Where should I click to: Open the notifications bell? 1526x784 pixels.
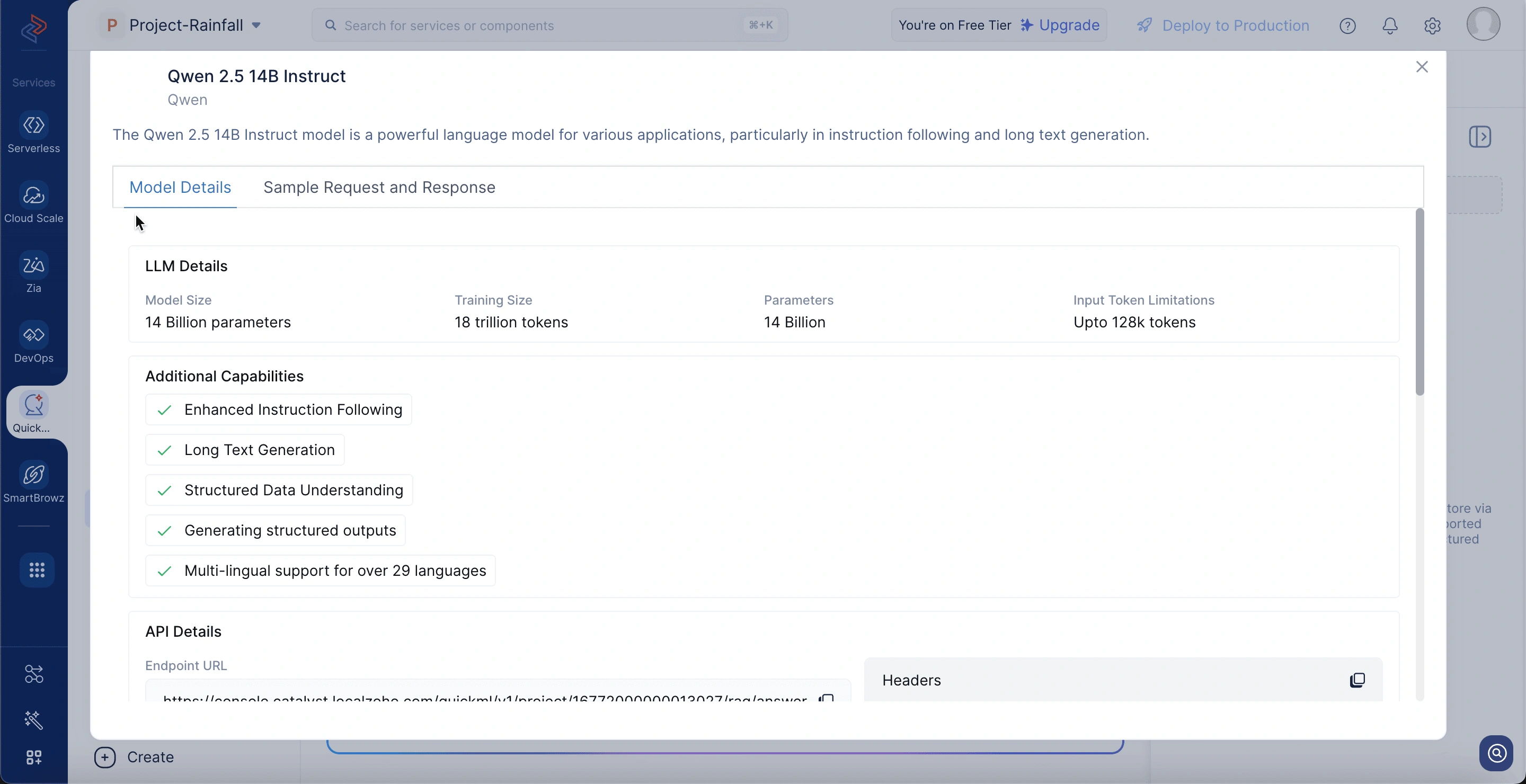click(x=1390, y=25)
